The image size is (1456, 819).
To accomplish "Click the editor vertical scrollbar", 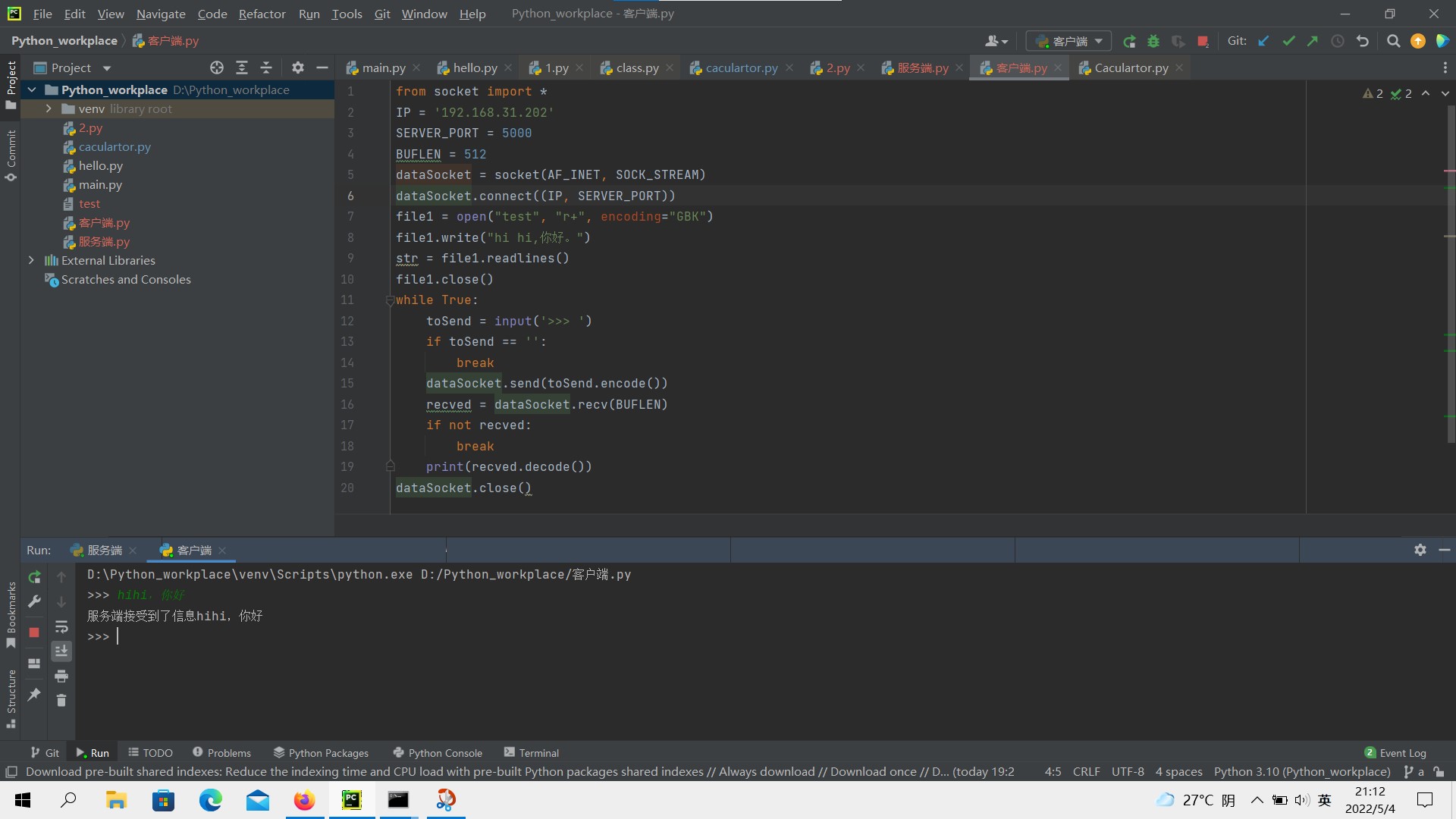I will click(1450, 273).
